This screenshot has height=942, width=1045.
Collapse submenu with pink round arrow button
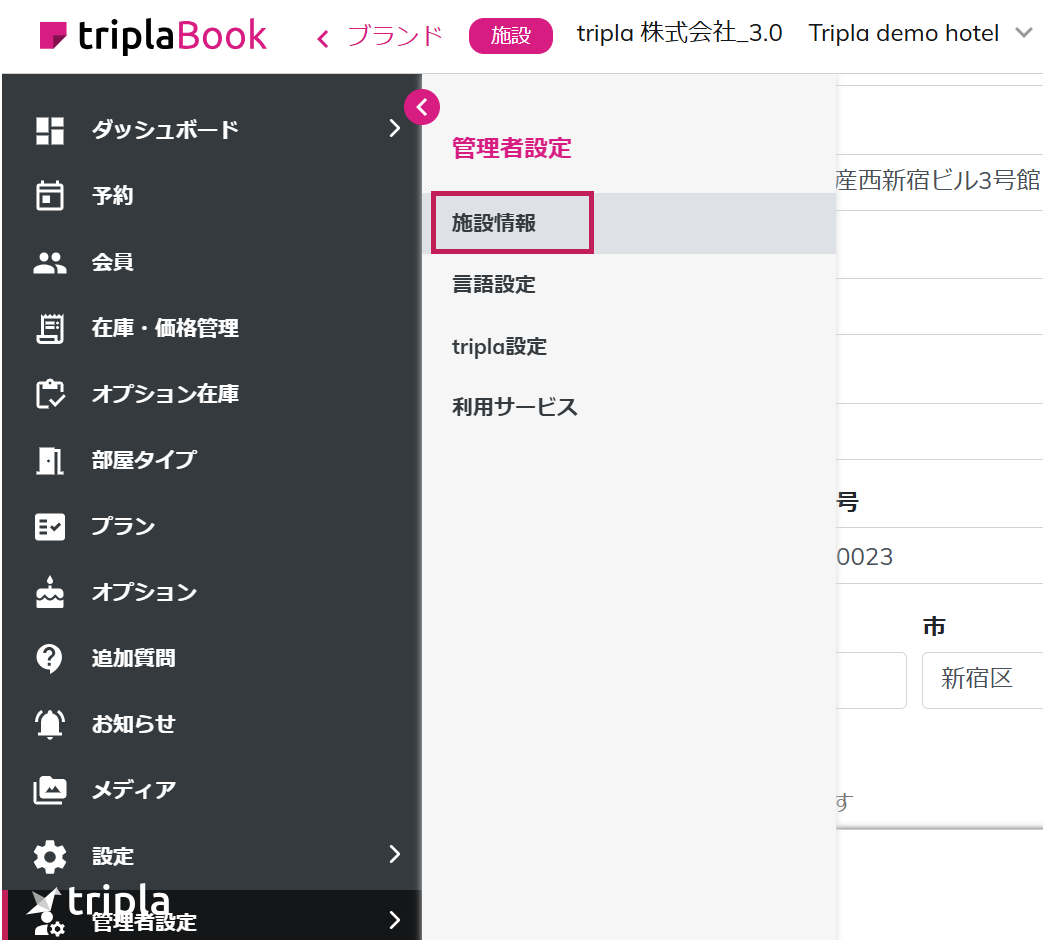tap(422, 107)
